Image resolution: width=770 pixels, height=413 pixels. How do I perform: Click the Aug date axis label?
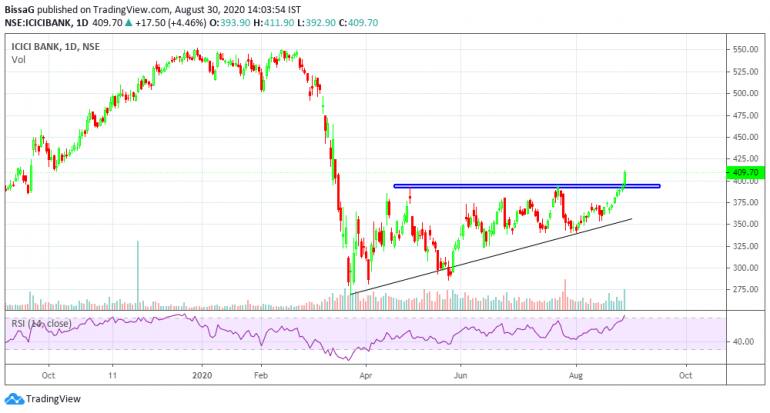point(576,376)
